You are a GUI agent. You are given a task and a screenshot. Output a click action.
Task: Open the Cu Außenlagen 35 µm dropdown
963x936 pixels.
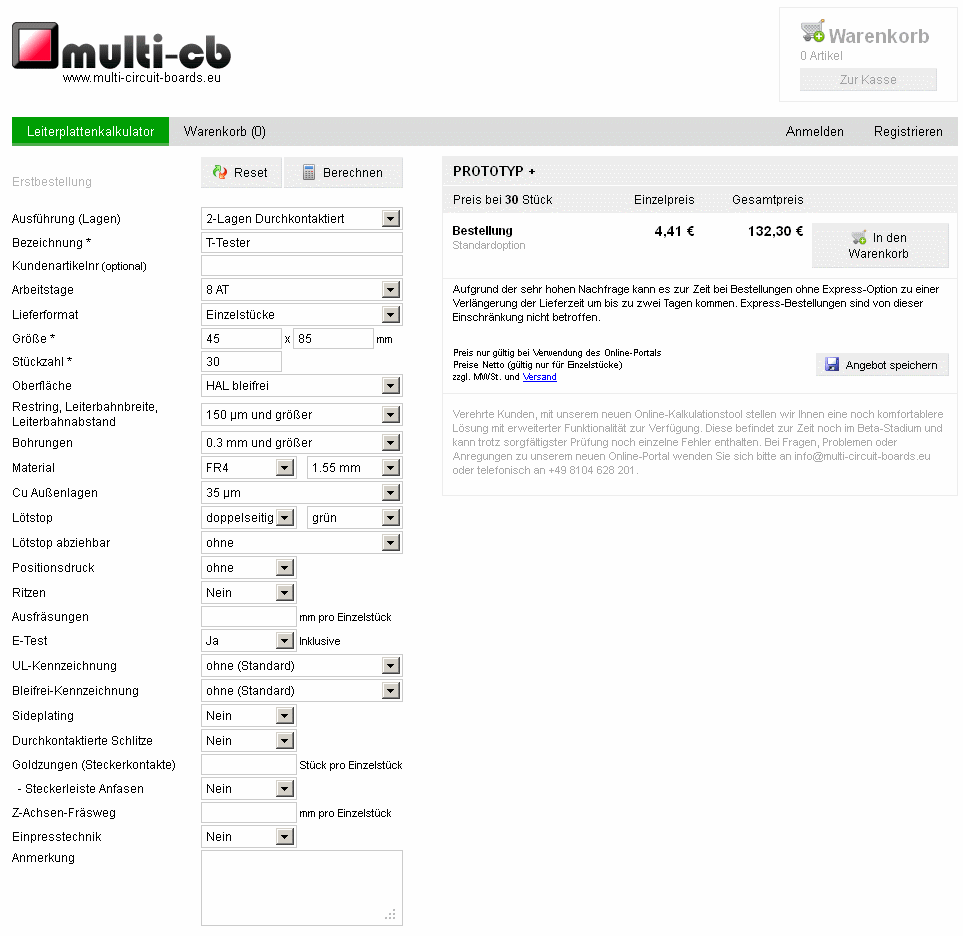pos(302,493)
